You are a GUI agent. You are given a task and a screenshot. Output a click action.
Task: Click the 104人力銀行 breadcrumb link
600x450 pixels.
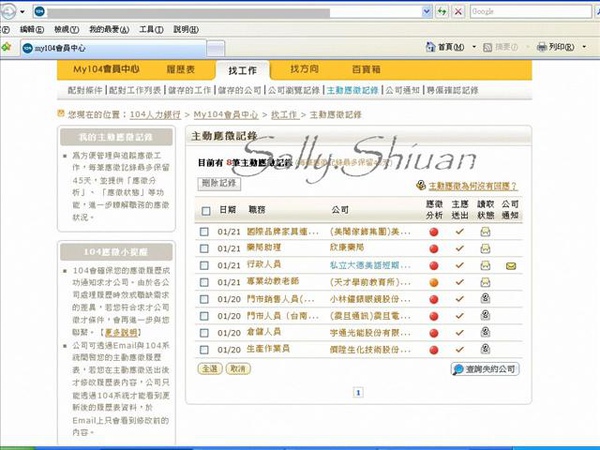point(155,114)
